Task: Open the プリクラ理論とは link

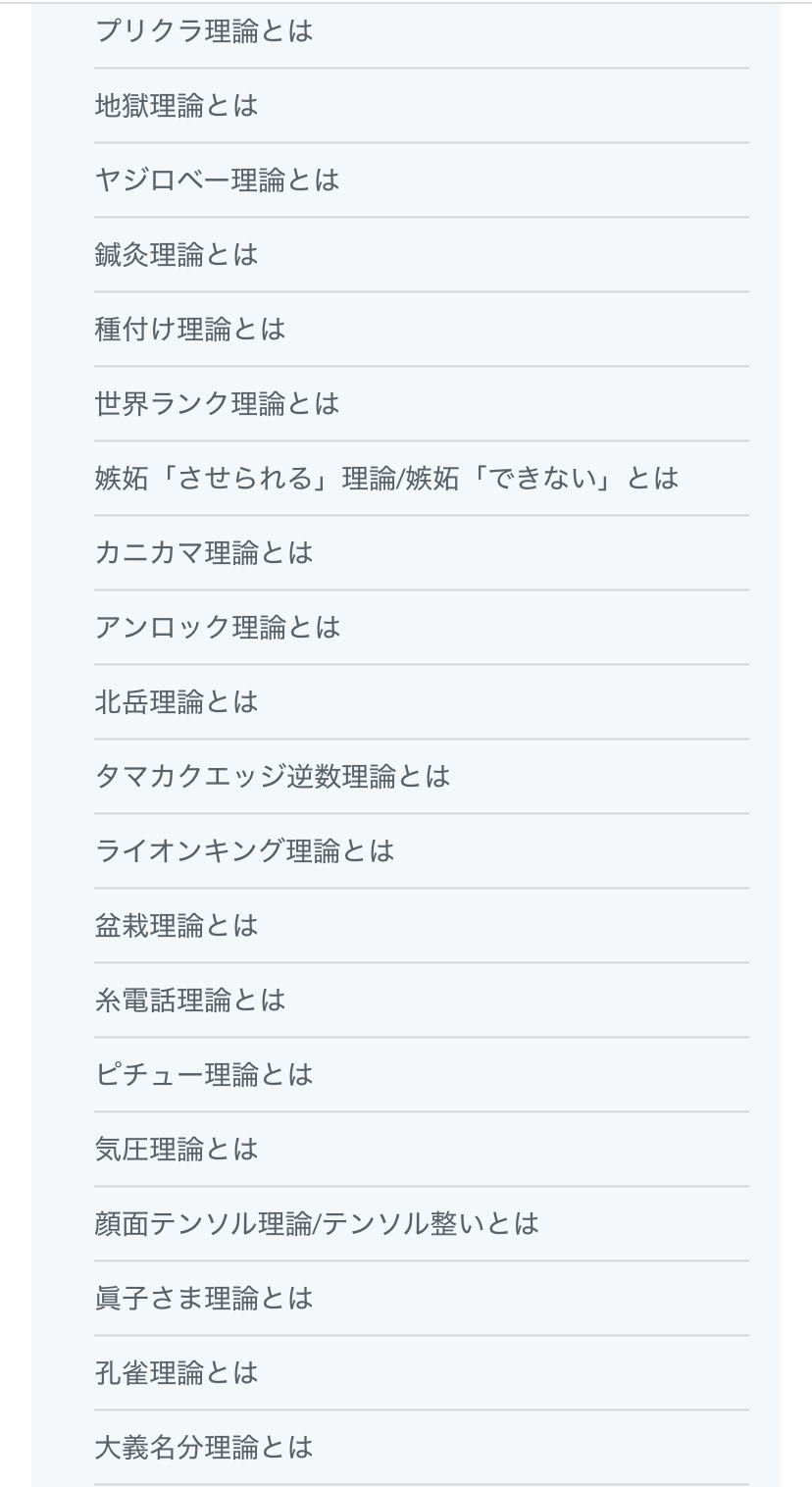Action: (204, 31)
